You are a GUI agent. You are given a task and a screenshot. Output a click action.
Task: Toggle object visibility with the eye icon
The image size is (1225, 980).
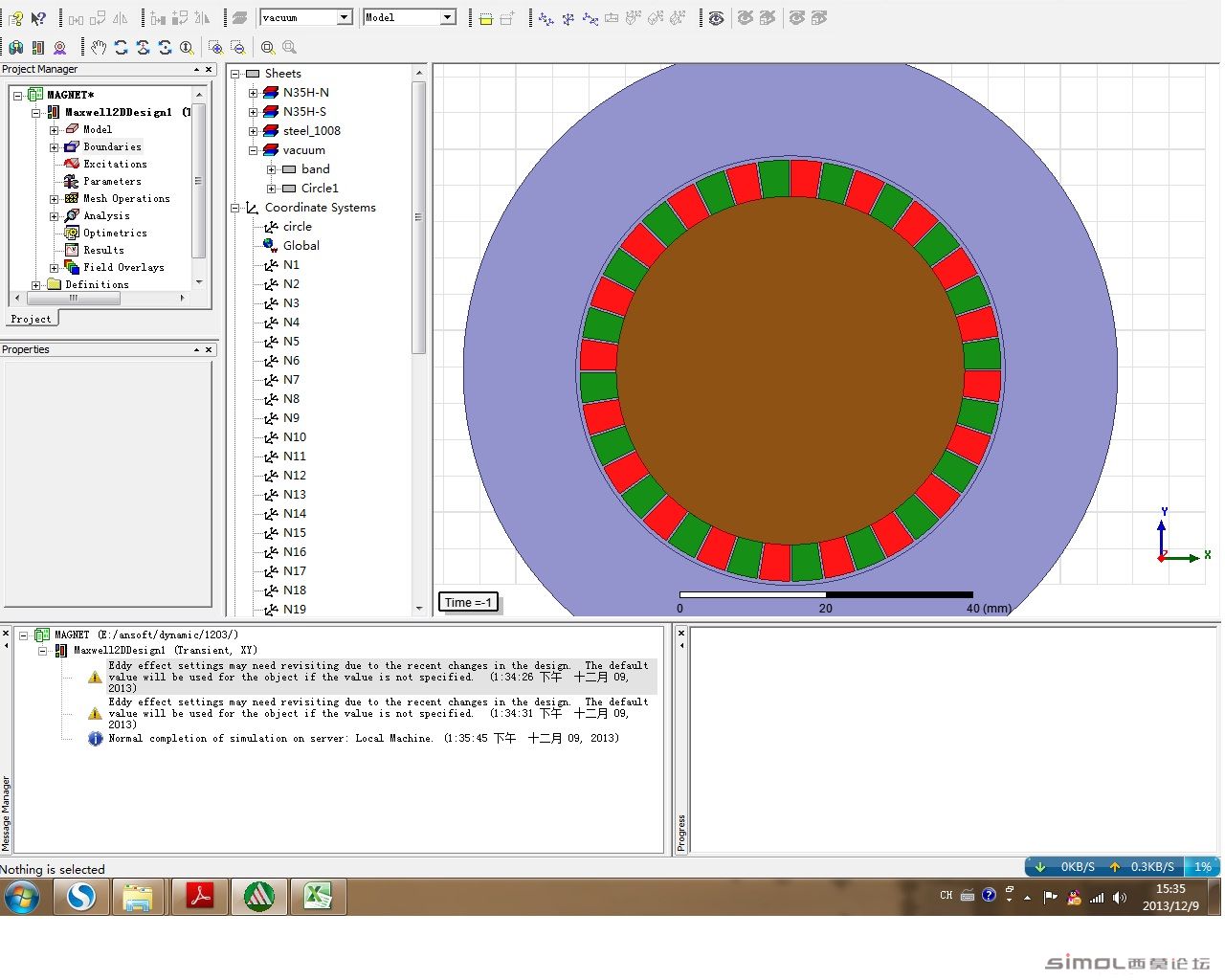coord(716,18)
